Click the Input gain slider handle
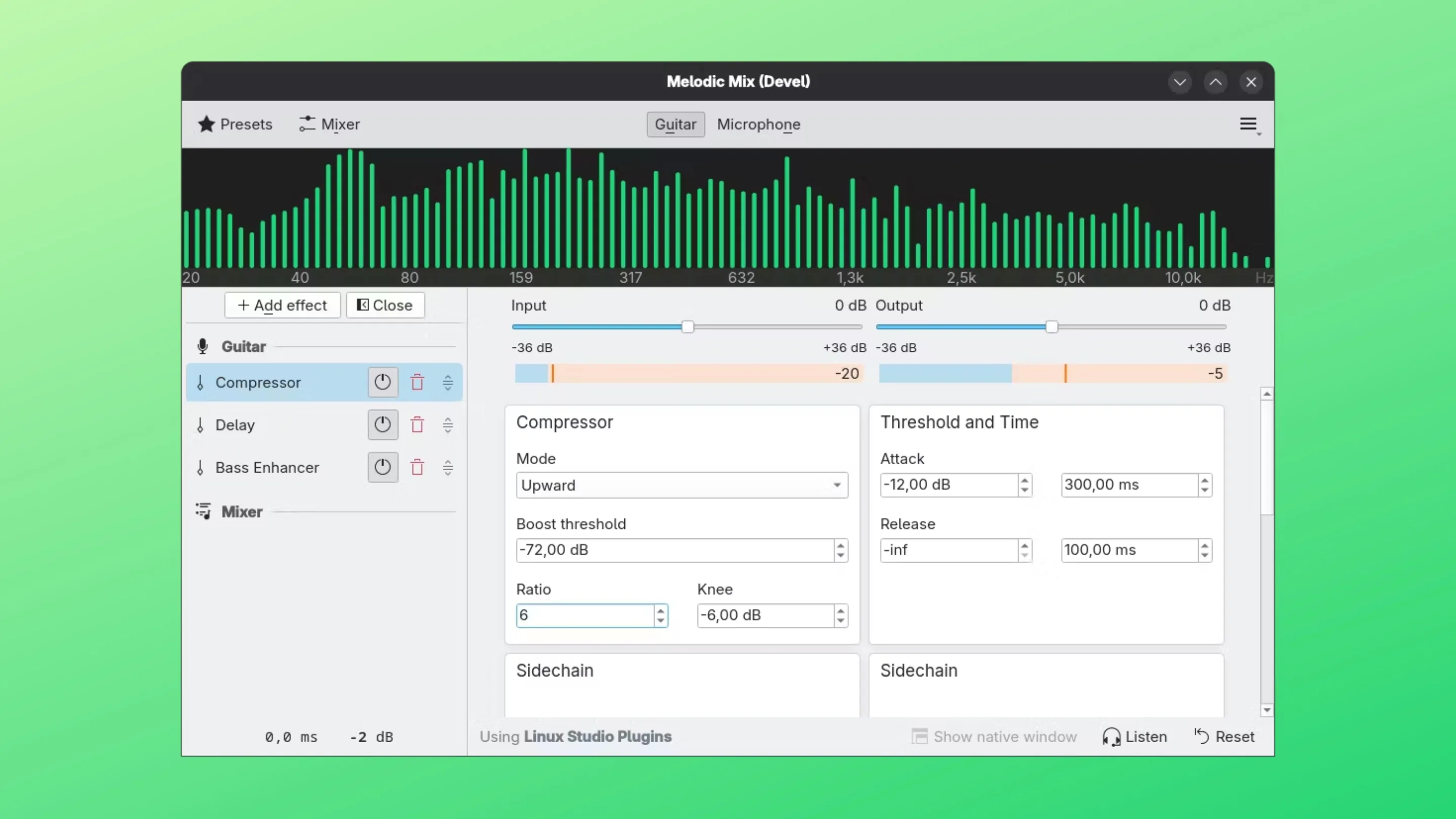 click(688, 327)
